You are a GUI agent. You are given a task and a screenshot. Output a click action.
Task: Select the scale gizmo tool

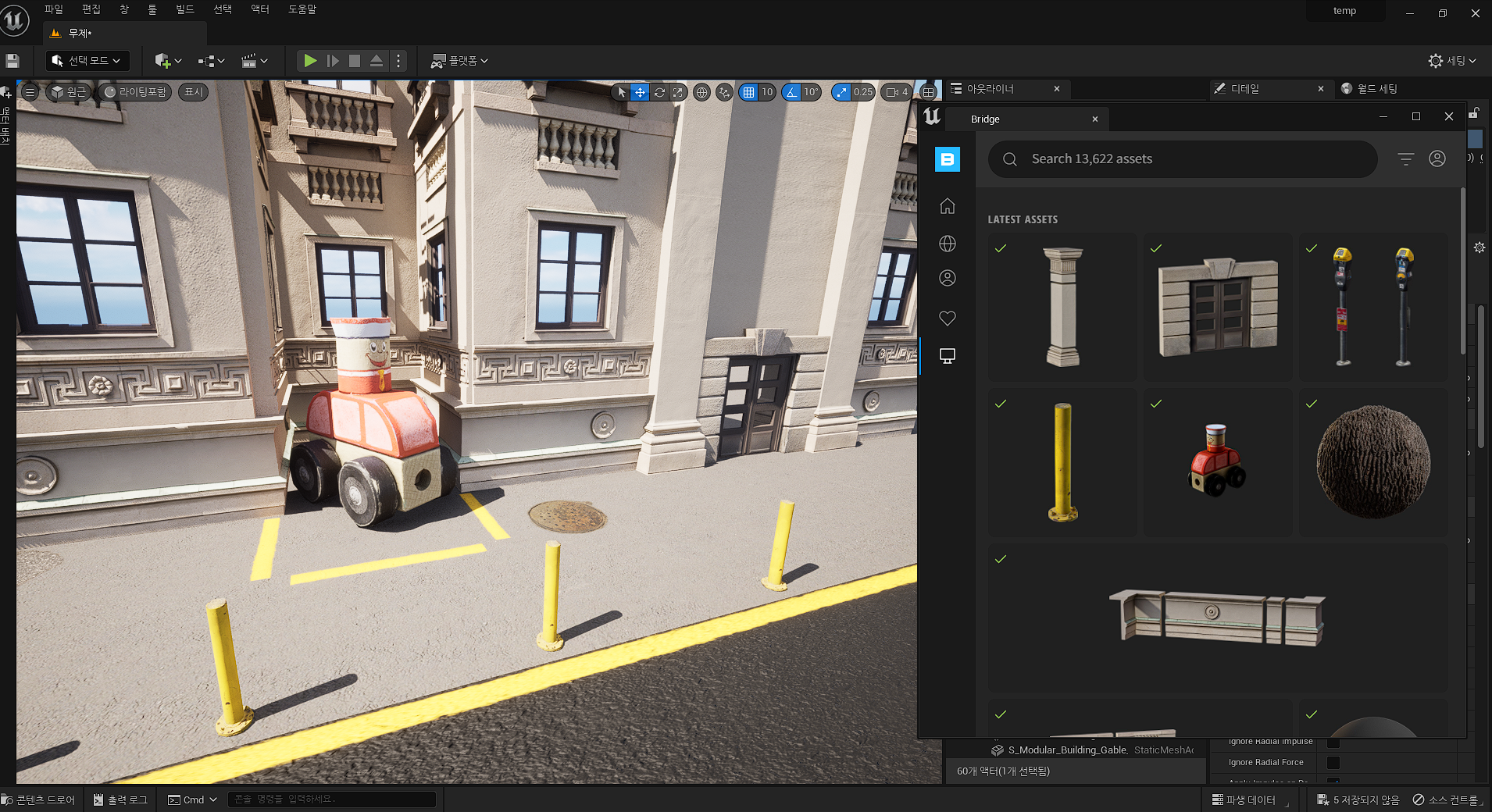pyautogui.click(x=677, y=92)
